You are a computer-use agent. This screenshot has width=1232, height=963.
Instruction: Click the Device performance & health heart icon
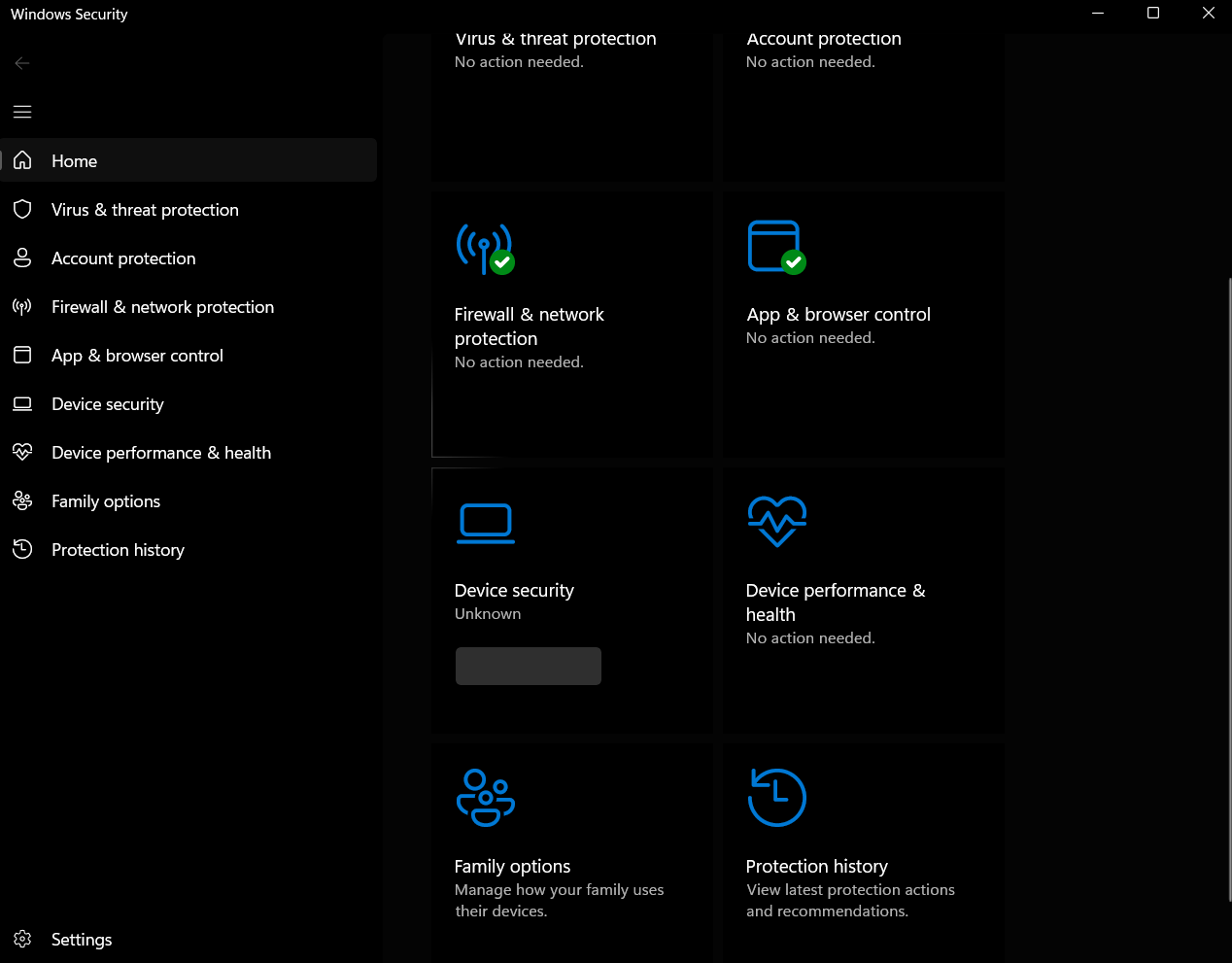[21, 452]
